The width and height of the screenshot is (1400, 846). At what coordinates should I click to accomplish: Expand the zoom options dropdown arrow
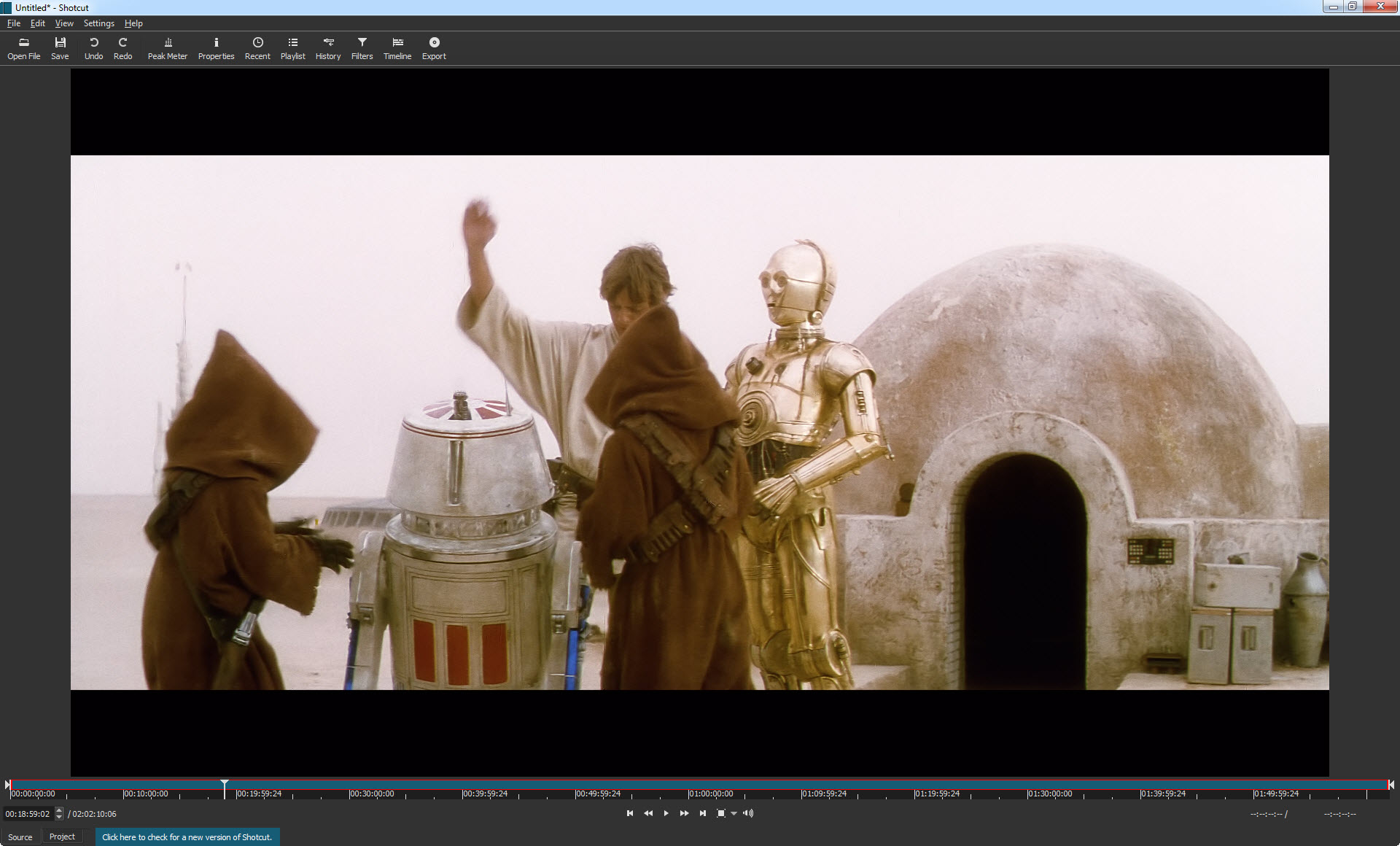click(734, 814)
